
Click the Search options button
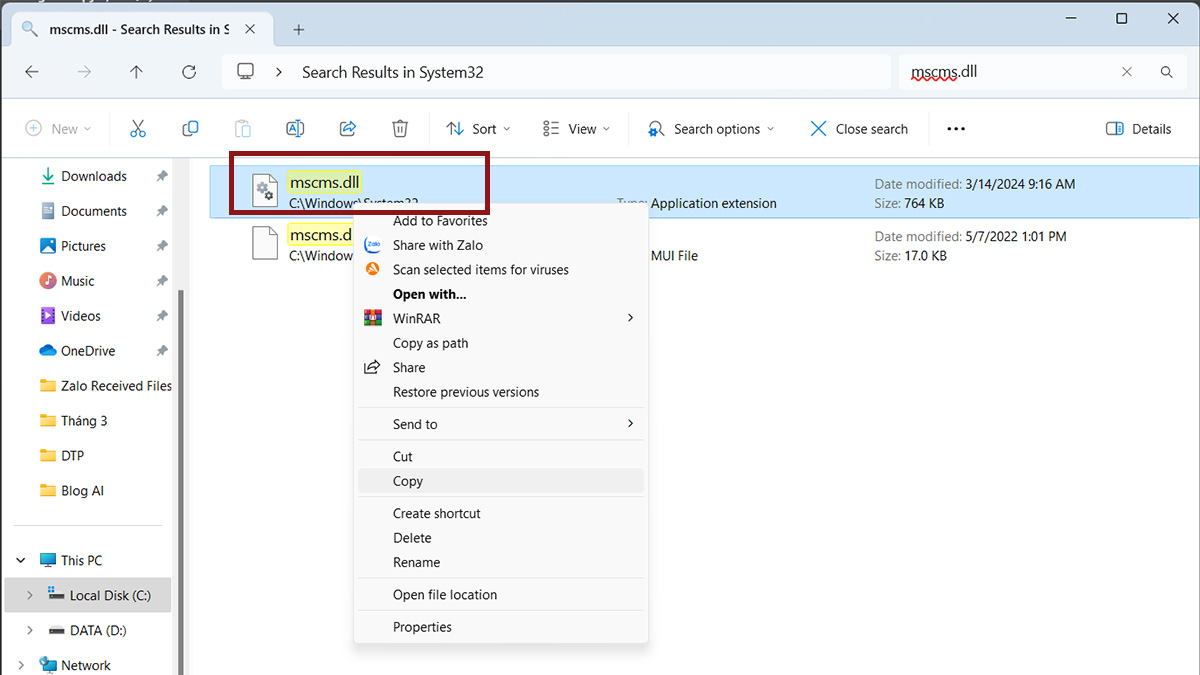coord(709,128)
